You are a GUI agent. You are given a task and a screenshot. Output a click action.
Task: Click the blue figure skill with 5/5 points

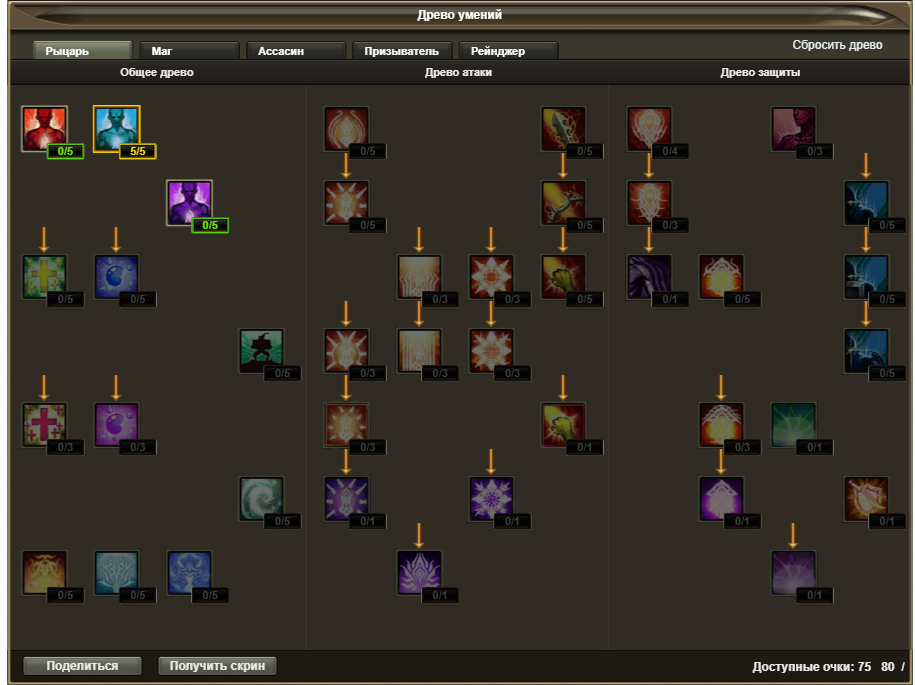(x=117, y=128)
